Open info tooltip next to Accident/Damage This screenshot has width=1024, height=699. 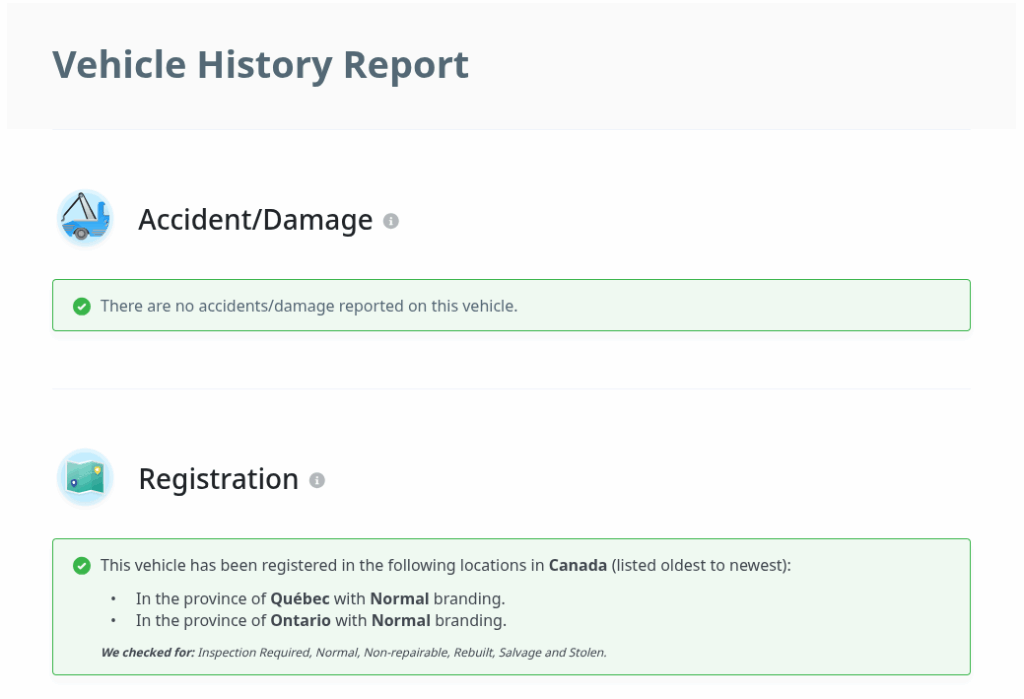(x=391, y=221)
